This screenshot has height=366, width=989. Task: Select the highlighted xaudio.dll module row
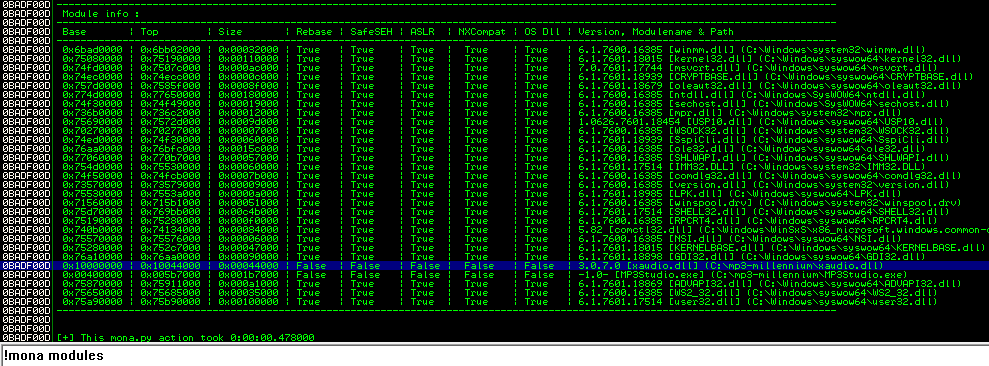pyautogui.click(x=494, y=266)
